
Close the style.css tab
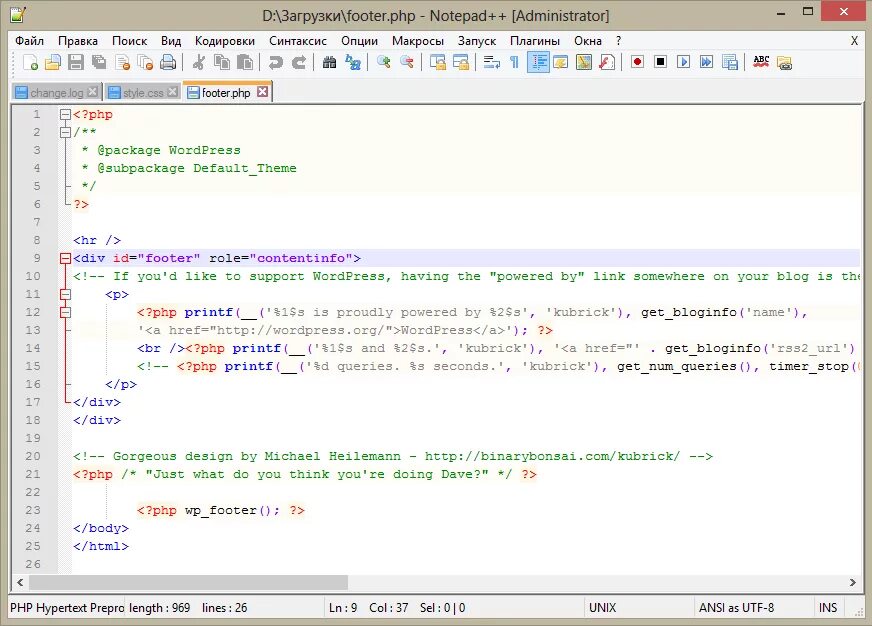coord(173,92)
